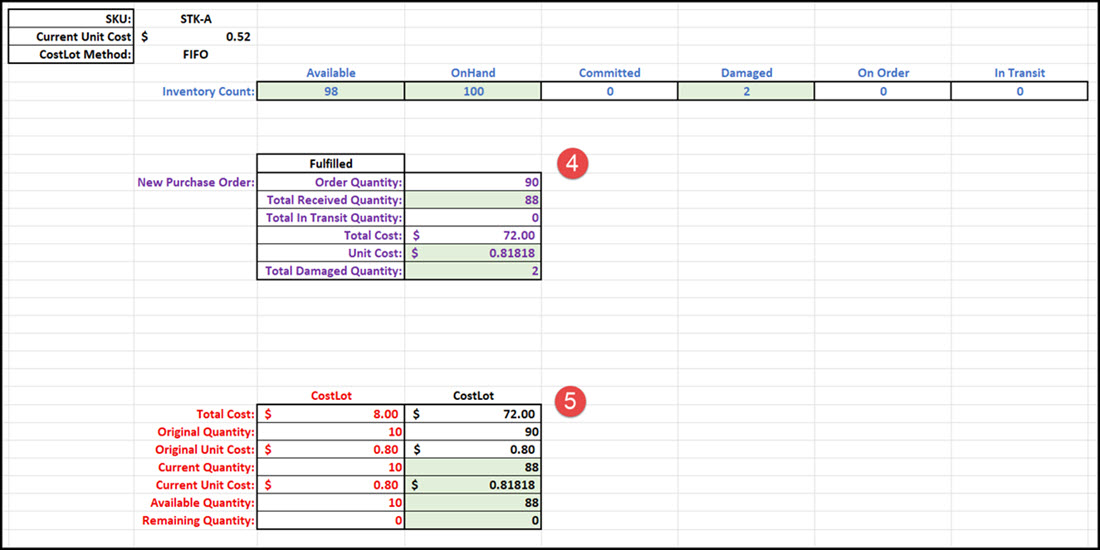Click the Total Received Quantity value cell
The width and height of the screenshot is (1100, 550).
click(x=473, y=200)
